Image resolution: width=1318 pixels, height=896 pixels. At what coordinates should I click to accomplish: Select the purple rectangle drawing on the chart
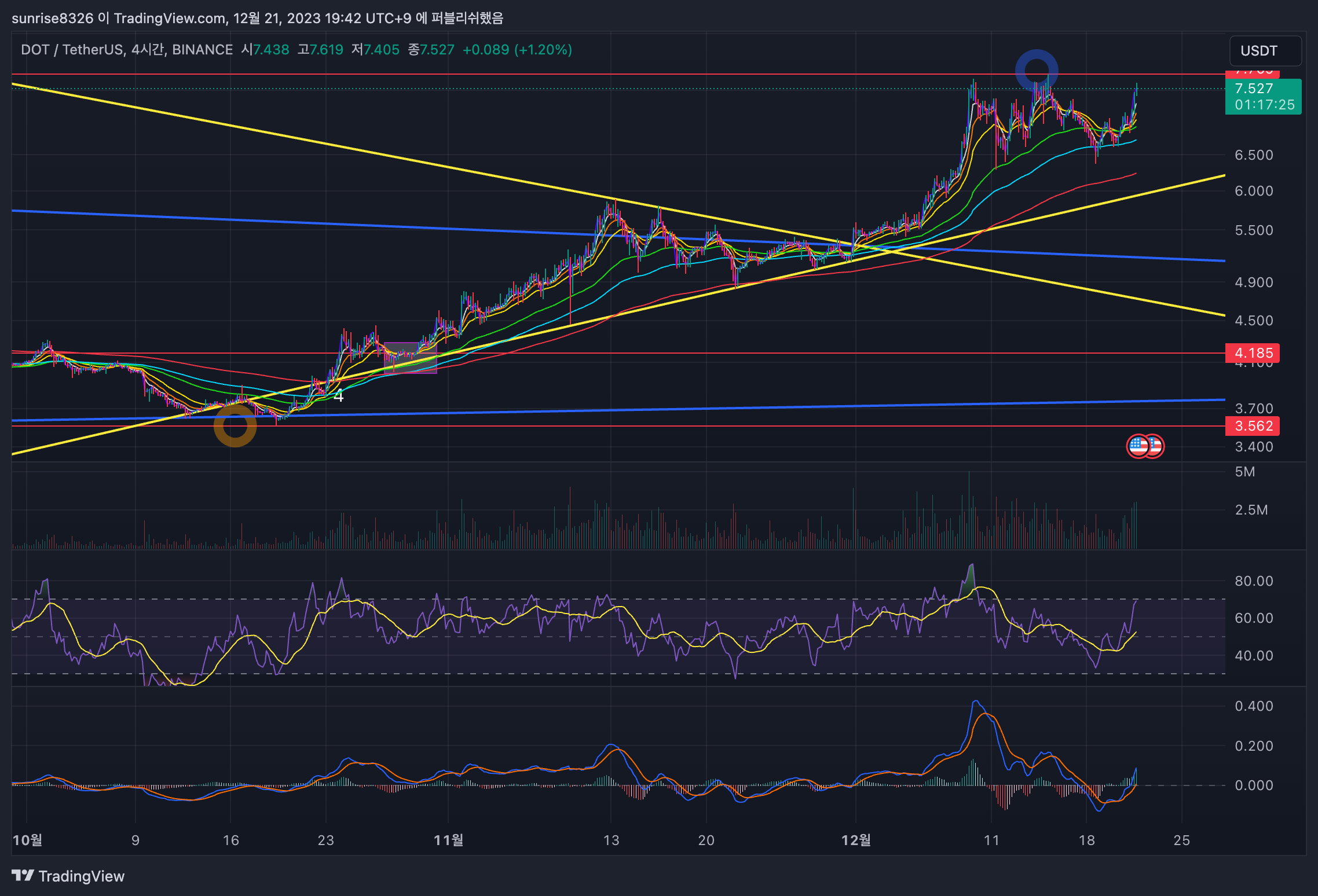click(x=411, y=358)
